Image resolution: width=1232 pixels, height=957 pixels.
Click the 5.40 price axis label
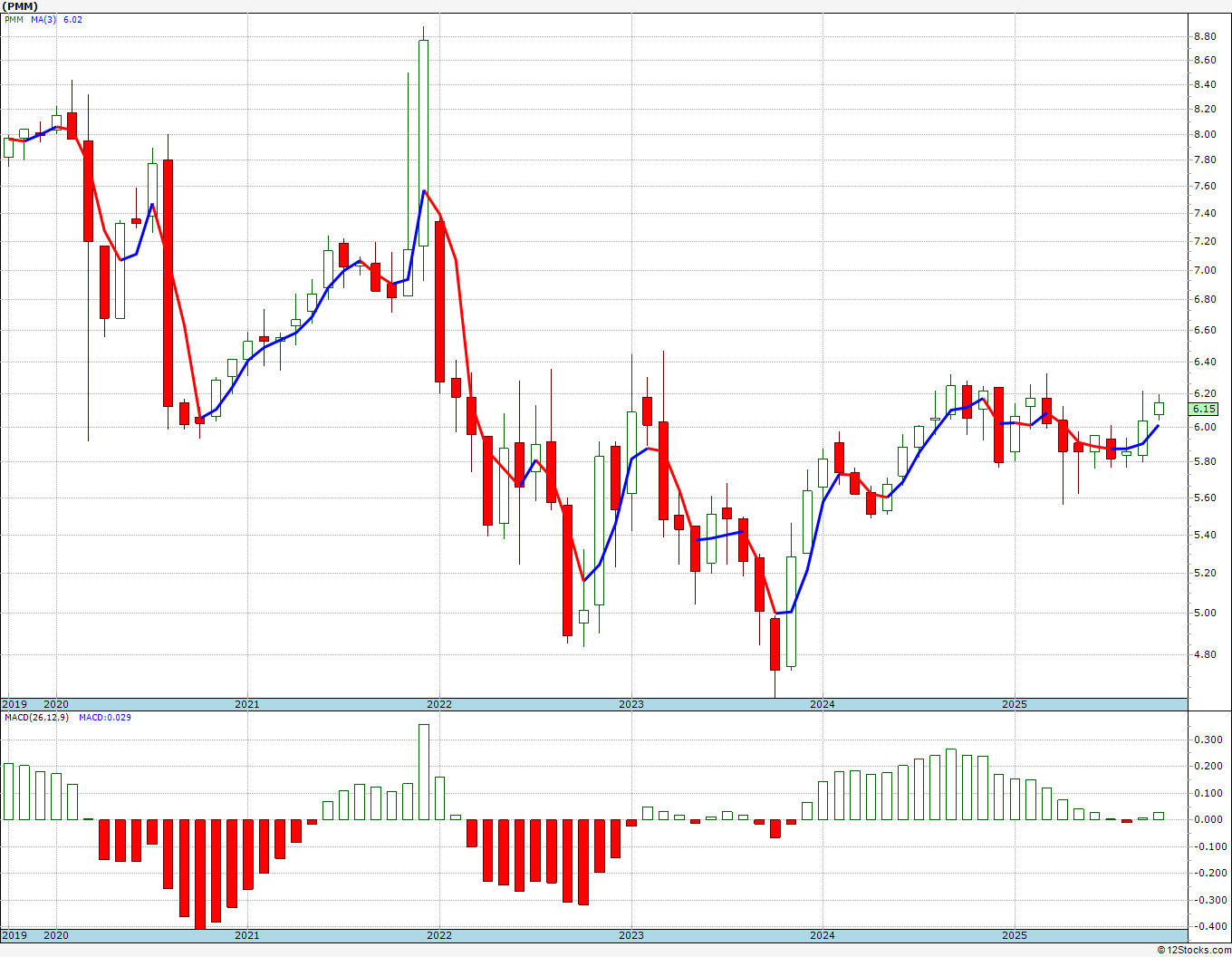coord(1205,535)
